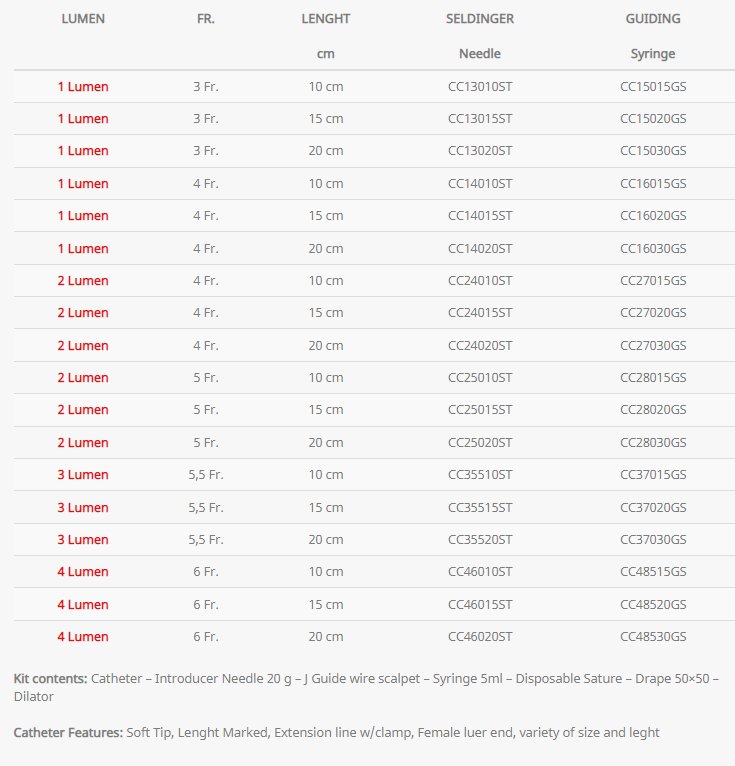The height and width of the screenshot is (766, 735).
Task: Click the GUIDING column header
Action: coord(653,19)
